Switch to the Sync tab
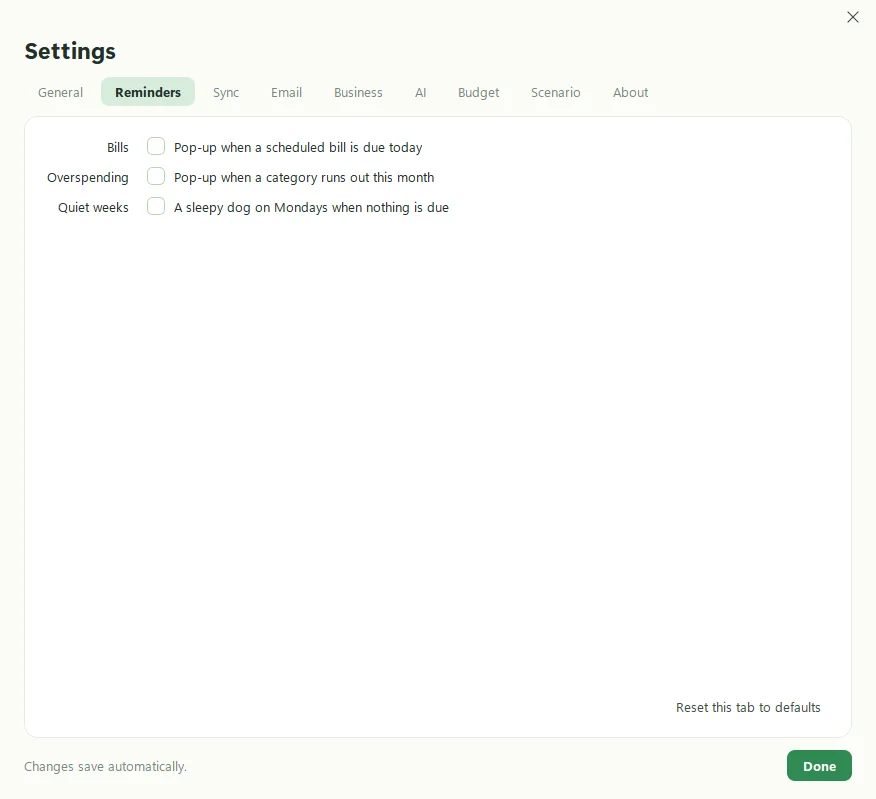876x799 pixels. (x=226, y=92)
